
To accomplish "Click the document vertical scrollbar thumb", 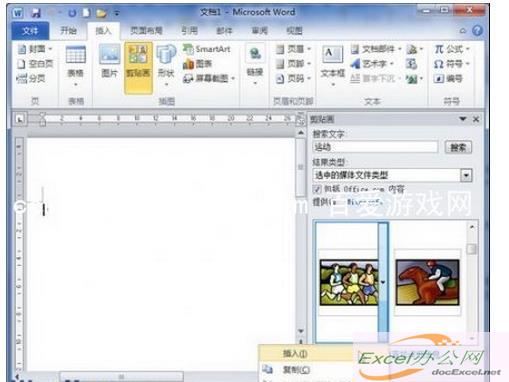I will coord(301,167).
